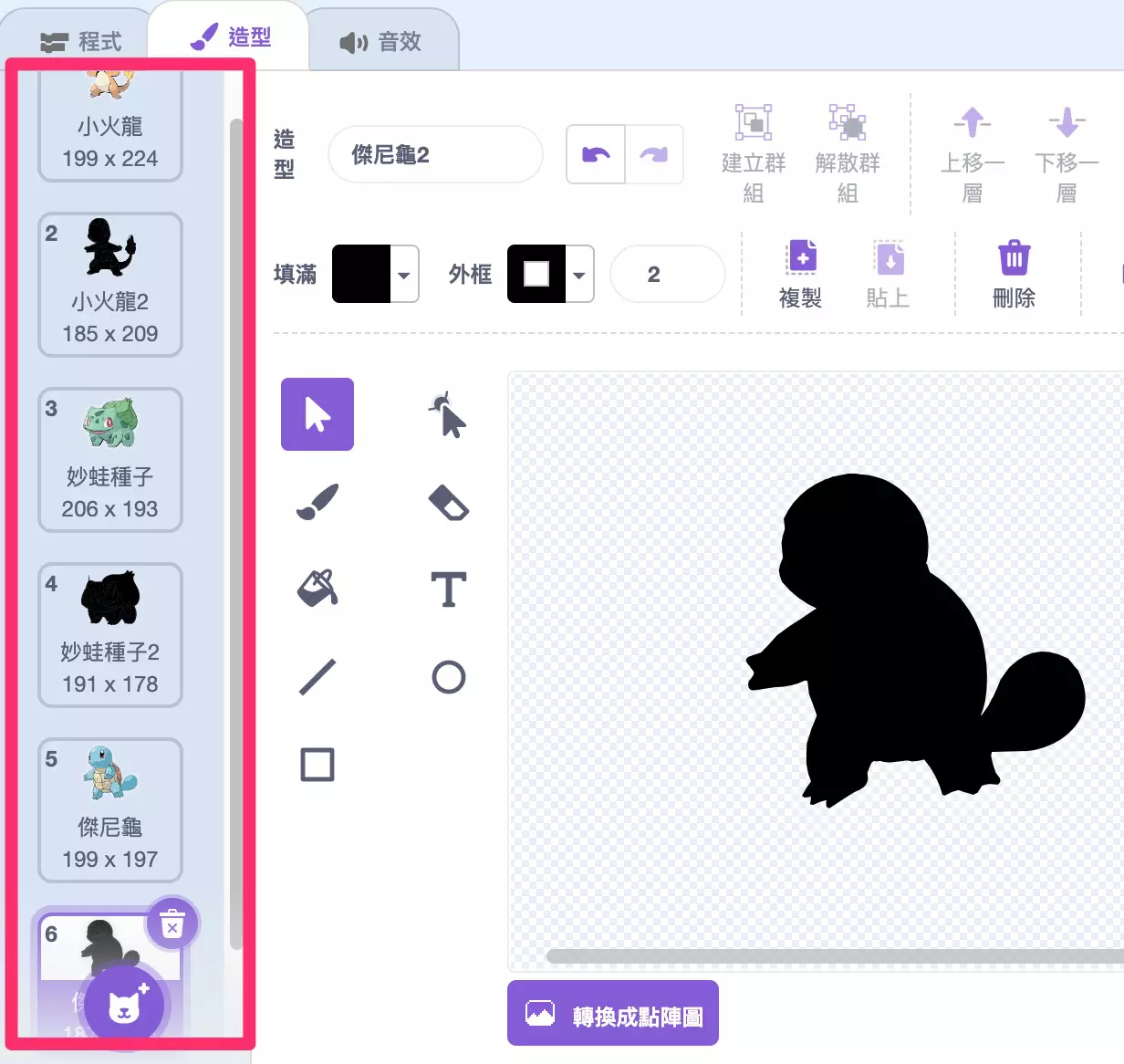Select the Brush tool
Screen dimensions: 1124x1064
[317, 503]
